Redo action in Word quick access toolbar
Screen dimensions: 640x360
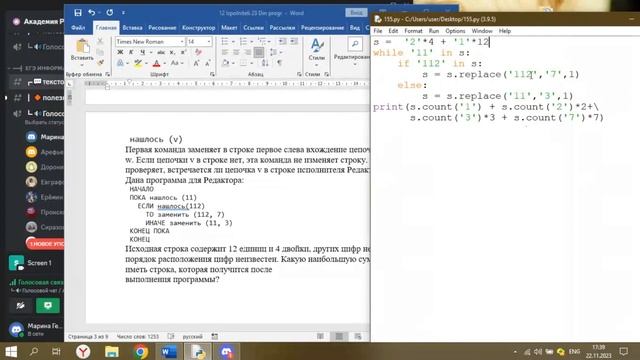(109, 13)
